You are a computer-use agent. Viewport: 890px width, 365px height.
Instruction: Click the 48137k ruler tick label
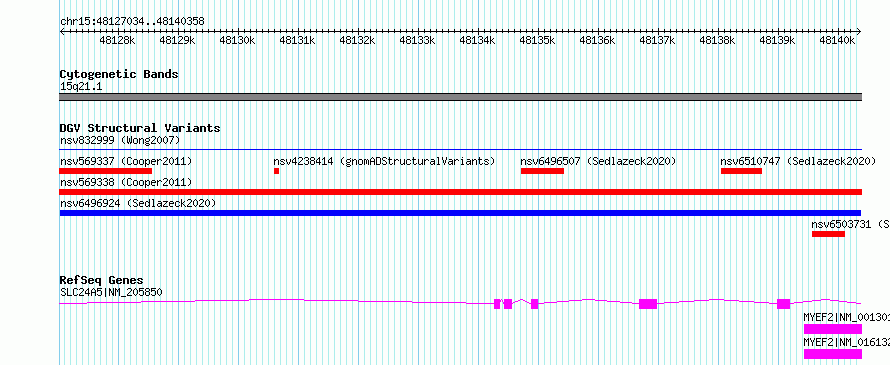(657, 41)
